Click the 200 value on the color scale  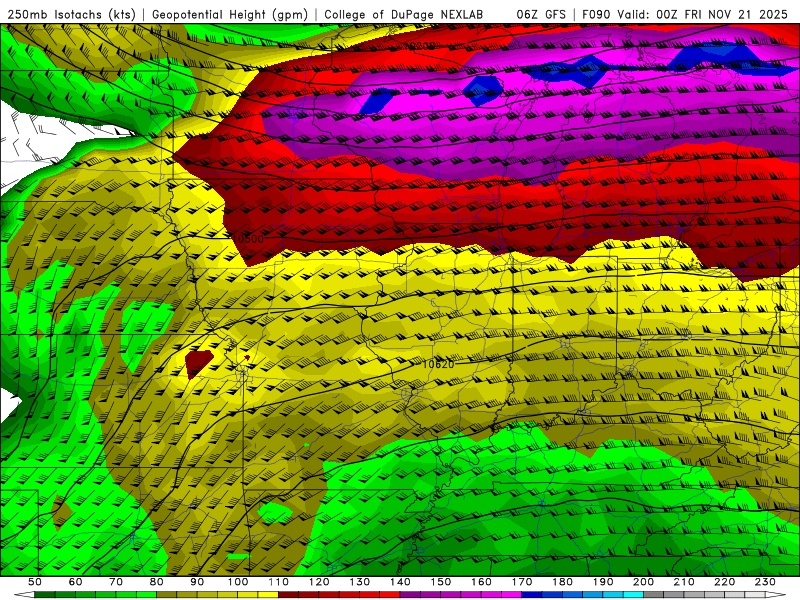pyautogui.click(x=644, y=582)
